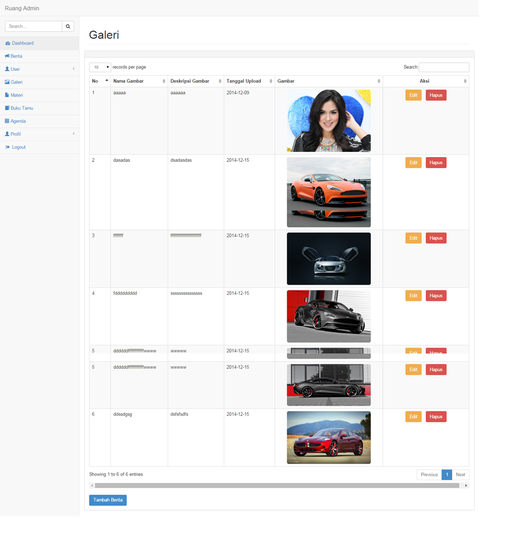
Task: Click Hapus for the 'fdddddddd' entry
Action: (436, 295)
